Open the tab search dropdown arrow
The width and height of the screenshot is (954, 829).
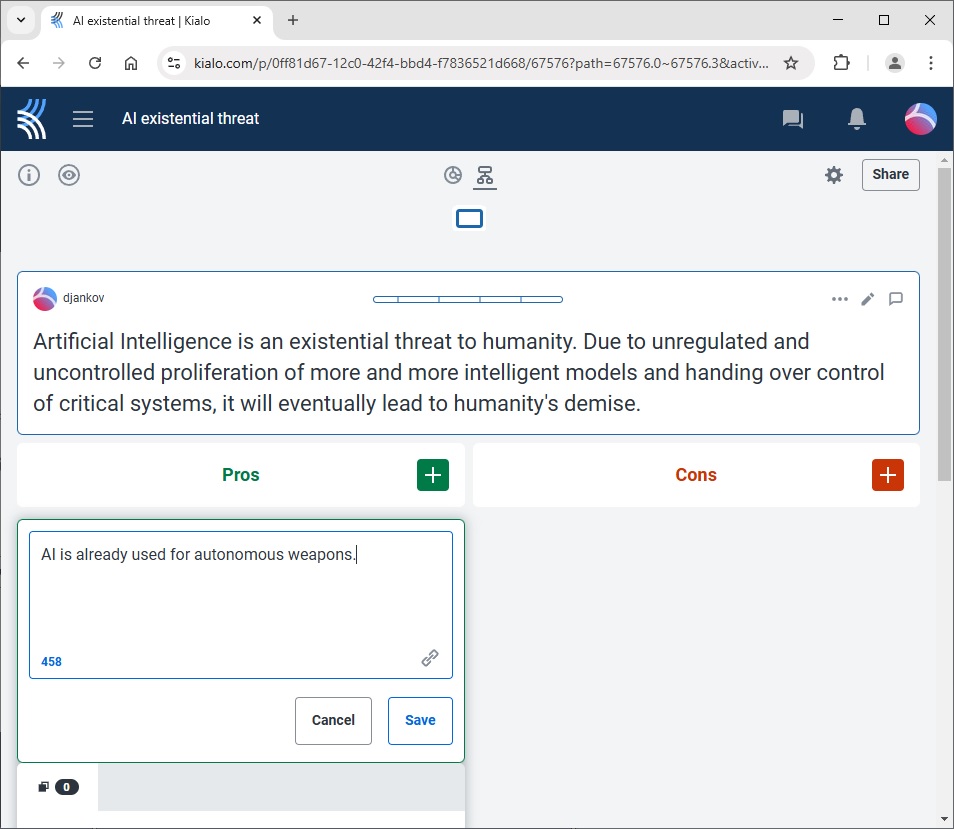point(21,20)
